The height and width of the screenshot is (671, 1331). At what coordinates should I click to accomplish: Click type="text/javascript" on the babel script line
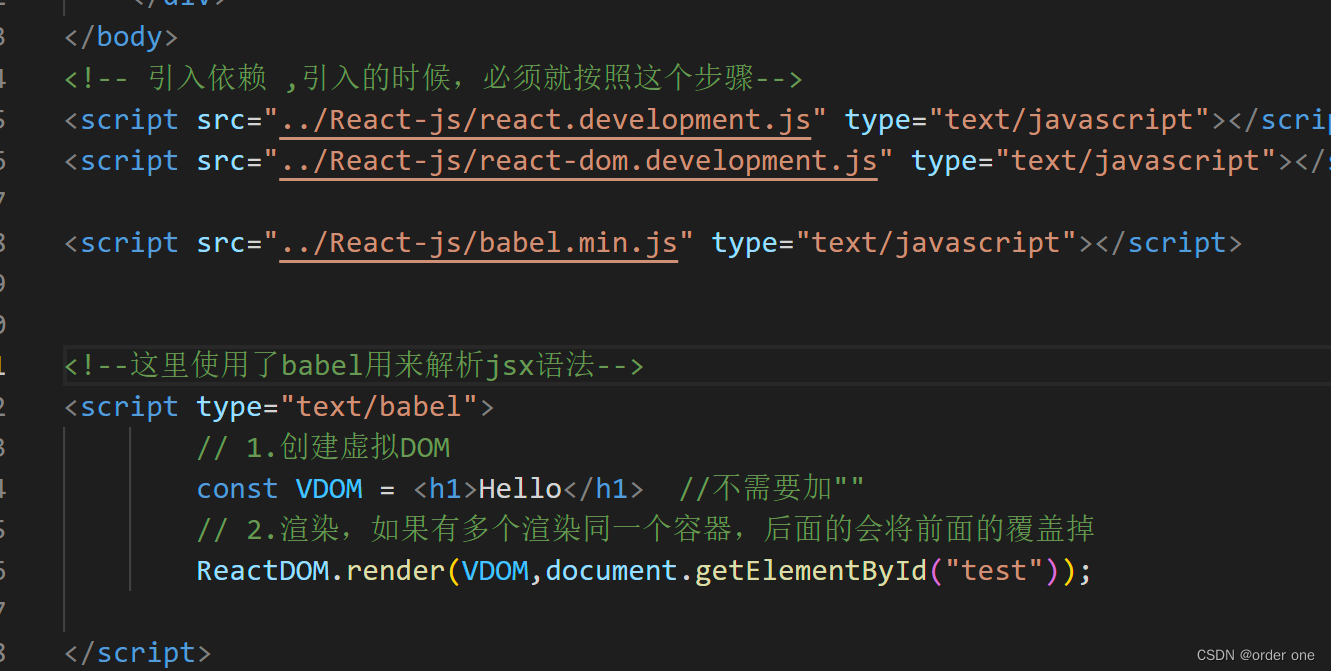click(x=890, y=242)
